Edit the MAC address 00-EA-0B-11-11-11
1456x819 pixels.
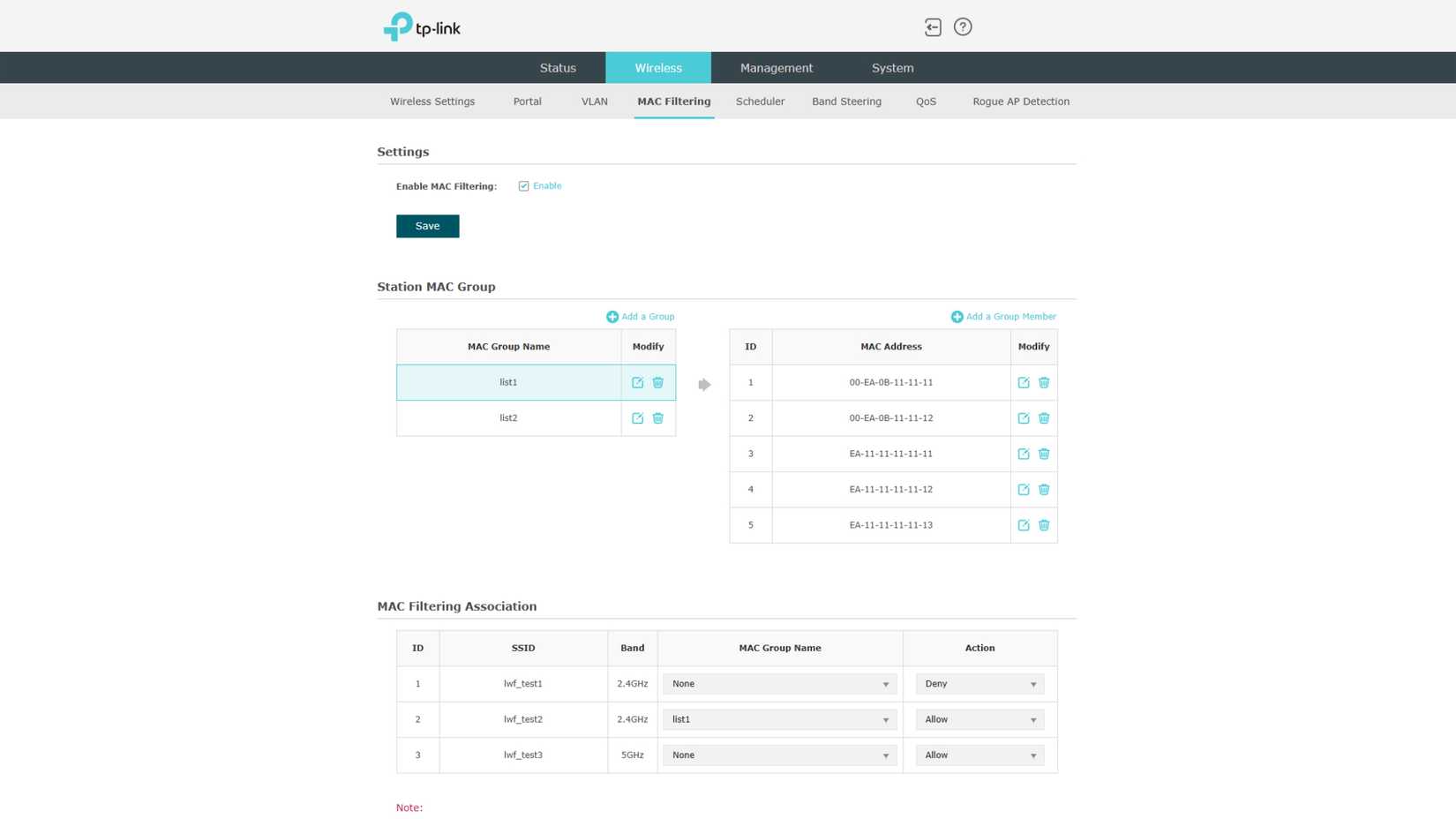pos(1023,382)
